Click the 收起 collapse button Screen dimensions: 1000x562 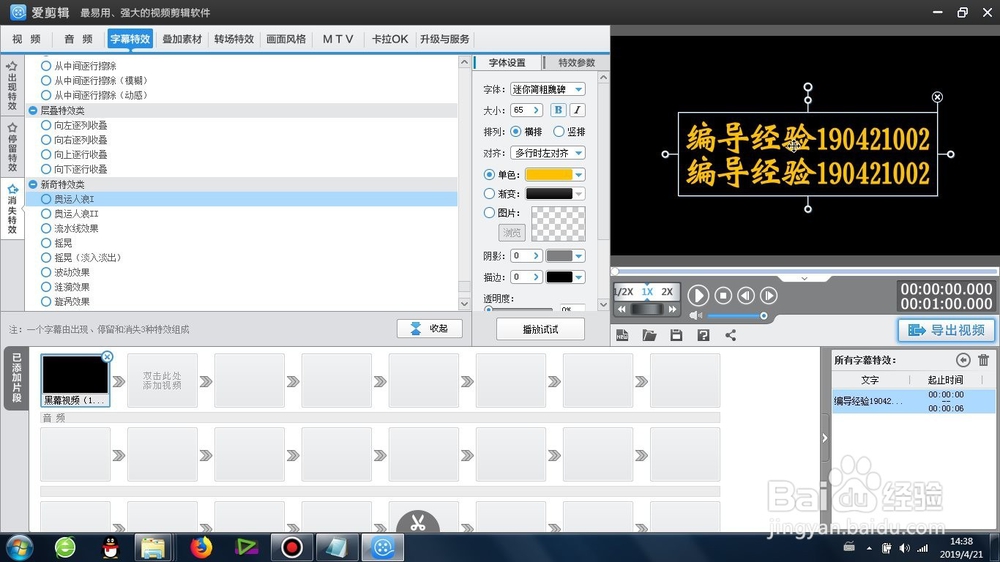click(429, 329)
